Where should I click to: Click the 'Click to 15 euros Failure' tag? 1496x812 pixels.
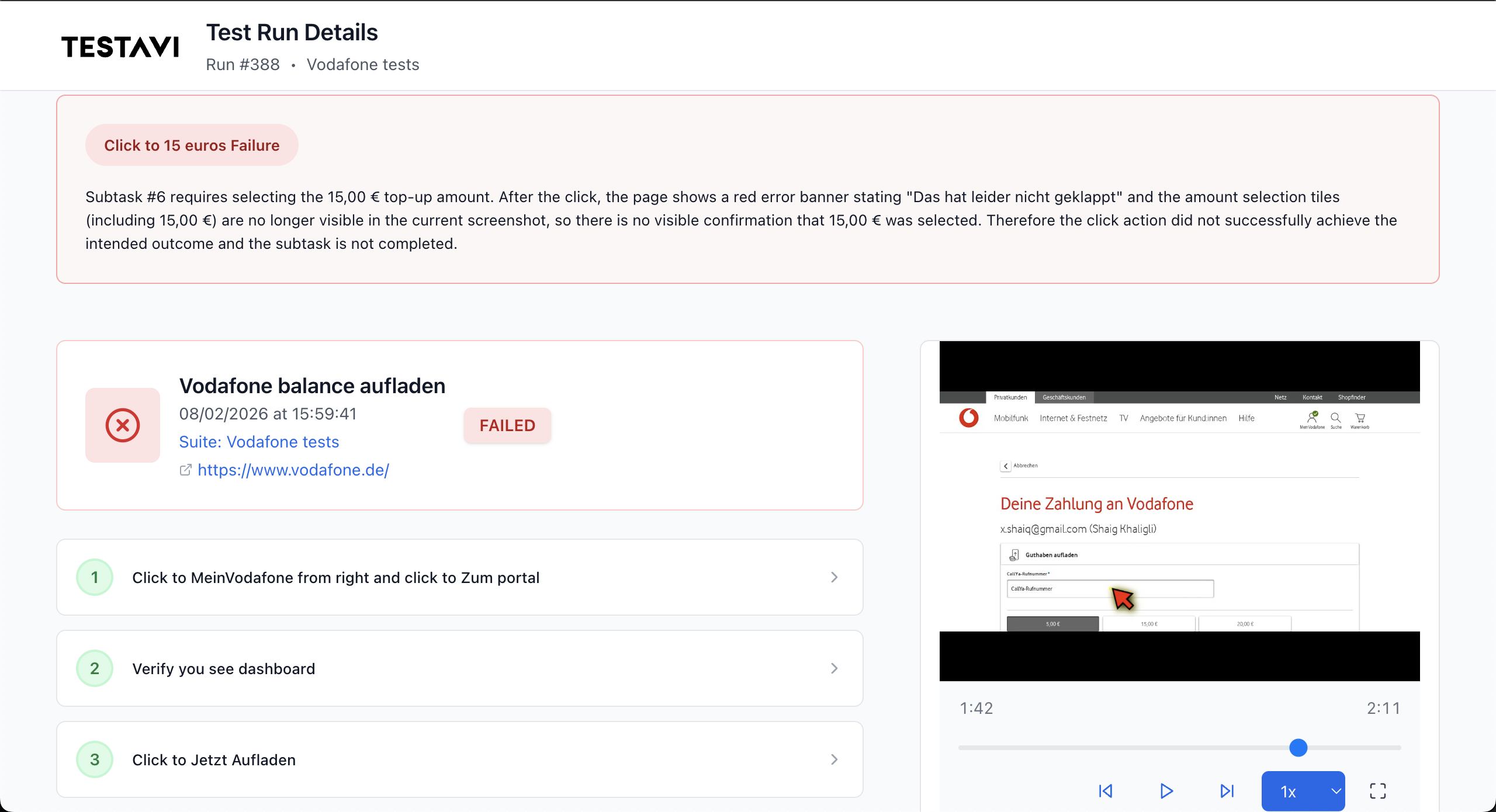192,145
